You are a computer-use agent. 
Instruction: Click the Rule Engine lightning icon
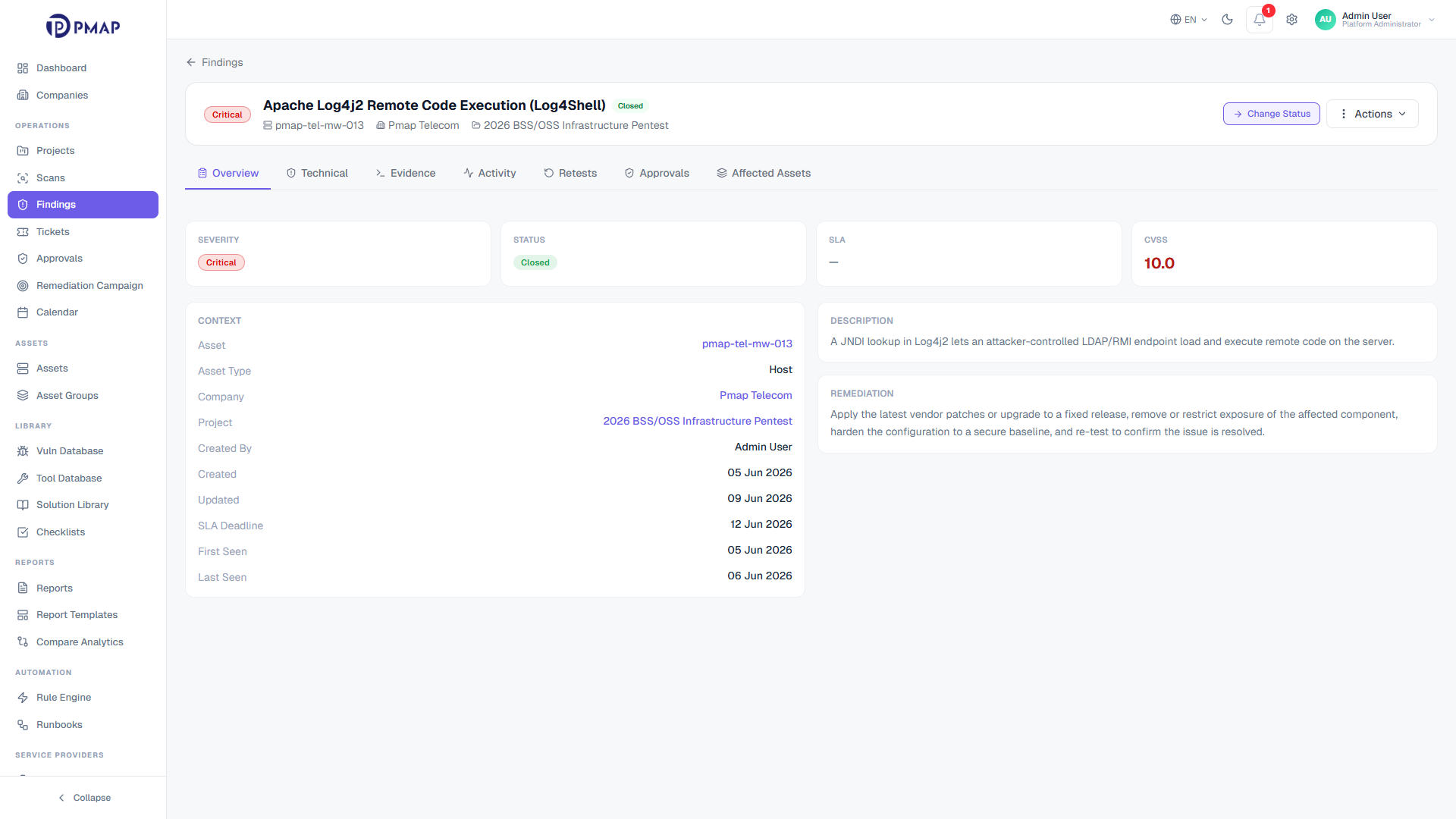(x=23, y=698)
